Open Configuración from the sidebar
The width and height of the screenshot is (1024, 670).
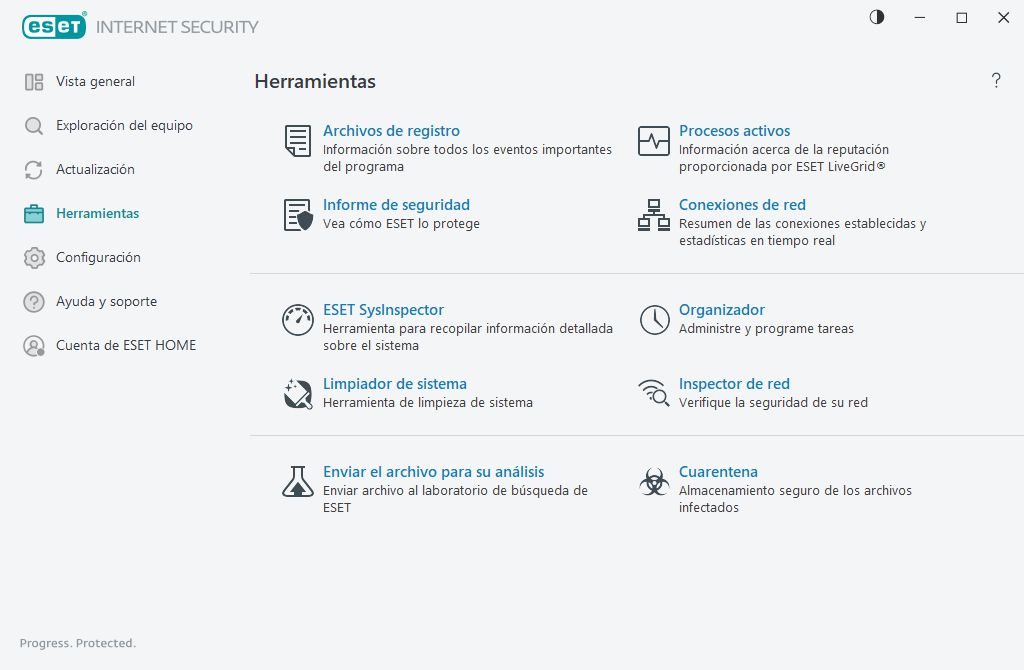98,258
